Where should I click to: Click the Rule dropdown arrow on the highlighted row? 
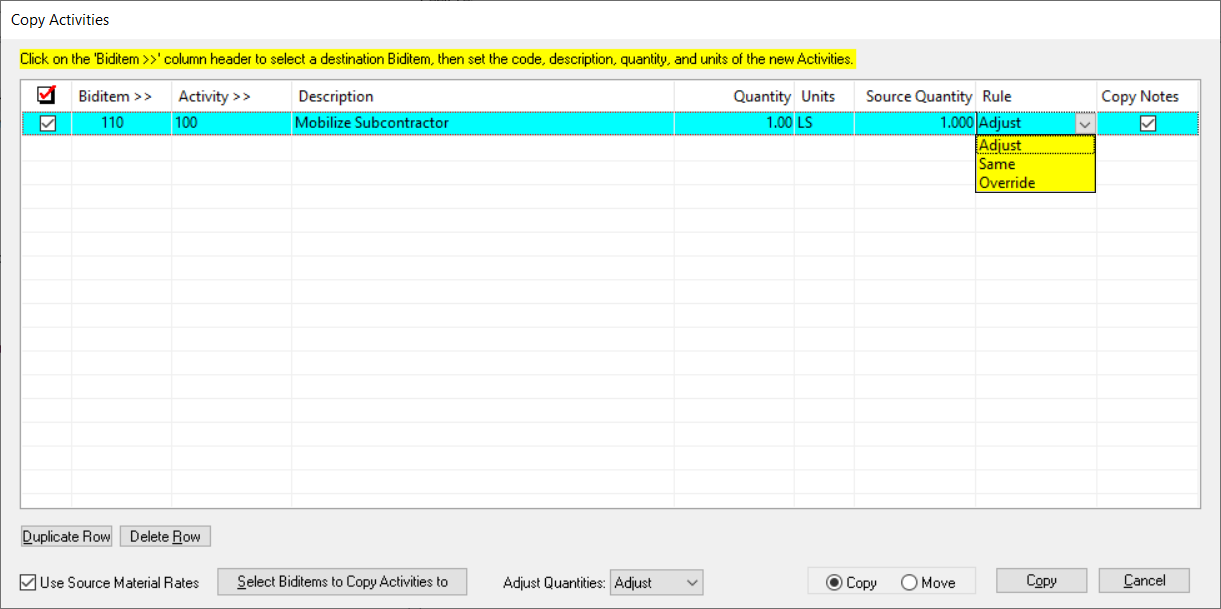(1086, 122)
